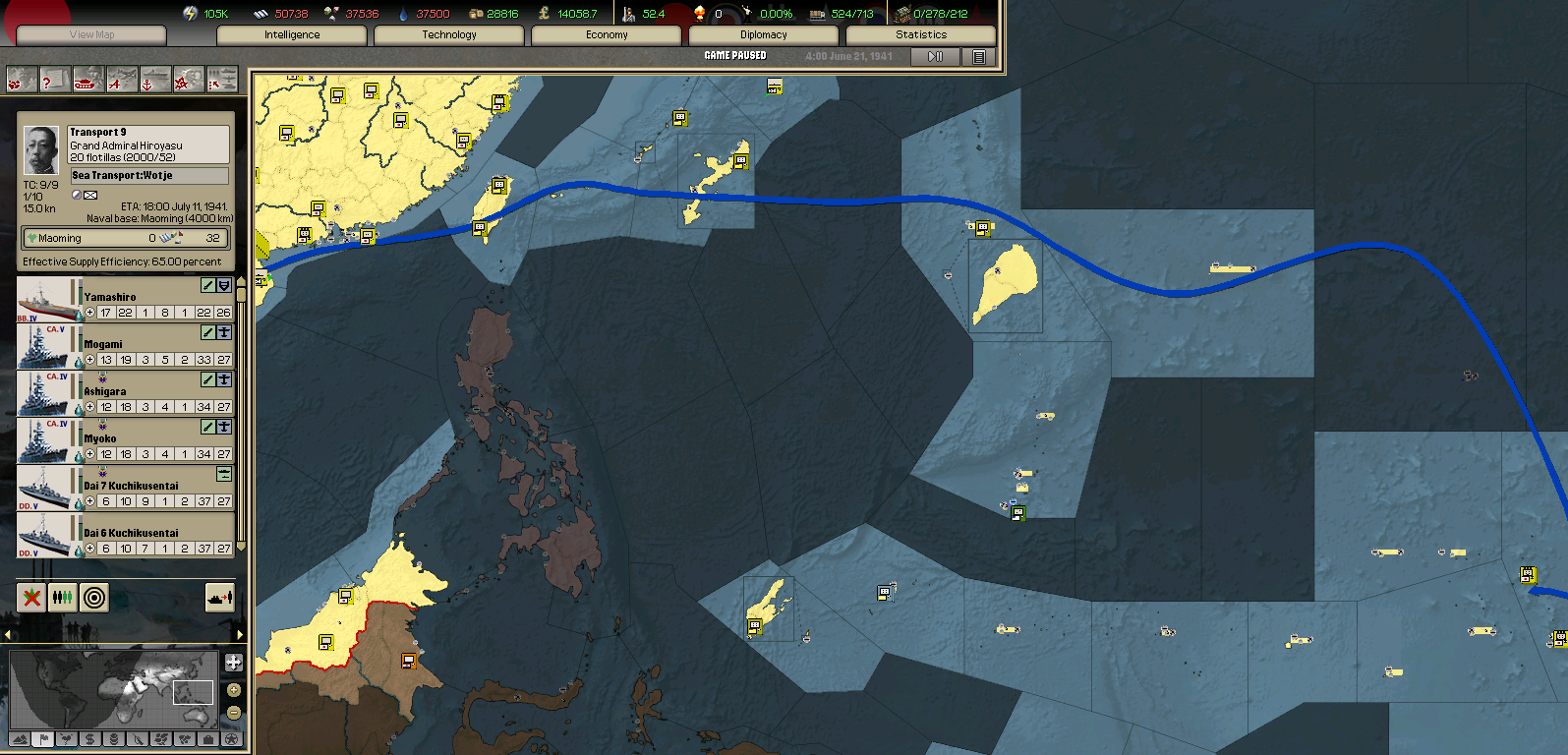Open the Diplomacy tab
Screen dimensions: 1568x755
pyautogui.click(x=763, y=34)
